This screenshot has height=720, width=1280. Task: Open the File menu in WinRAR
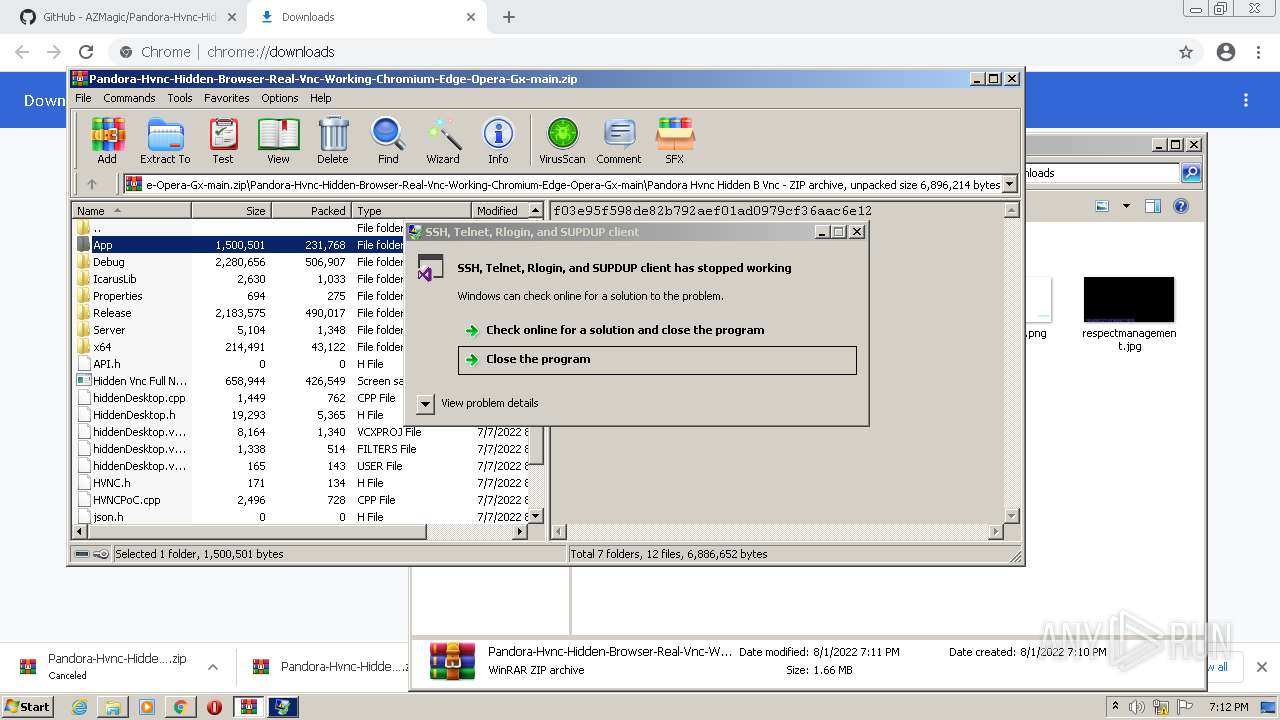pos(83,98)
